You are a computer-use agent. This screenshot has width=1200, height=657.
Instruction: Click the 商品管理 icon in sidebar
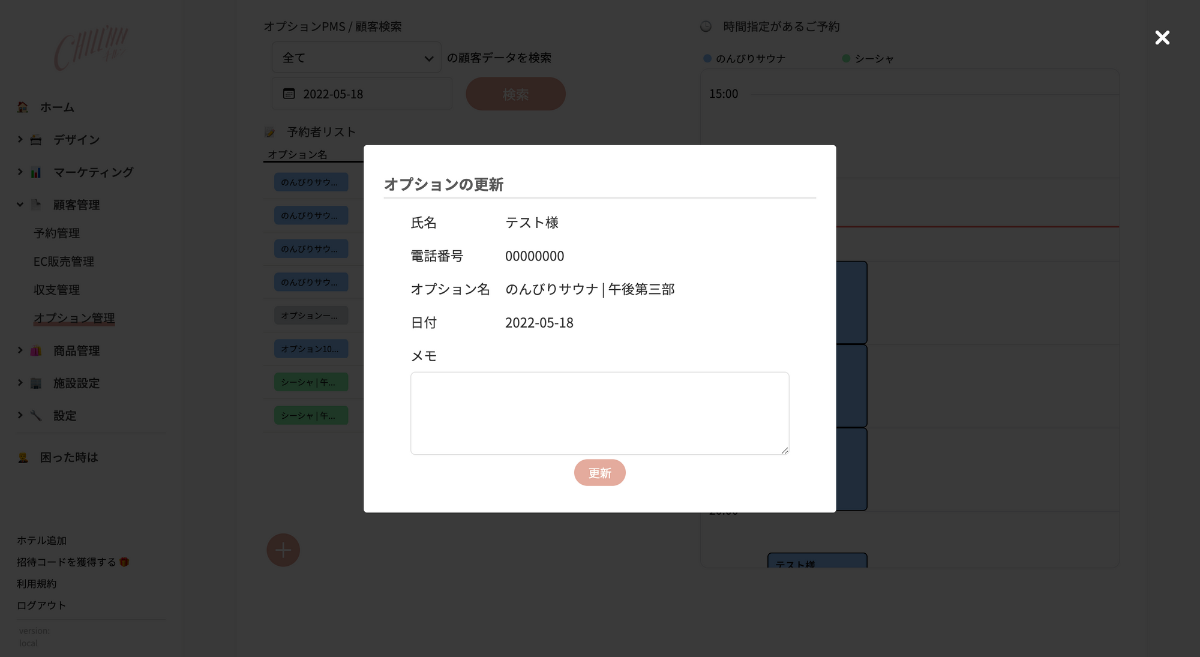(36, 351)
